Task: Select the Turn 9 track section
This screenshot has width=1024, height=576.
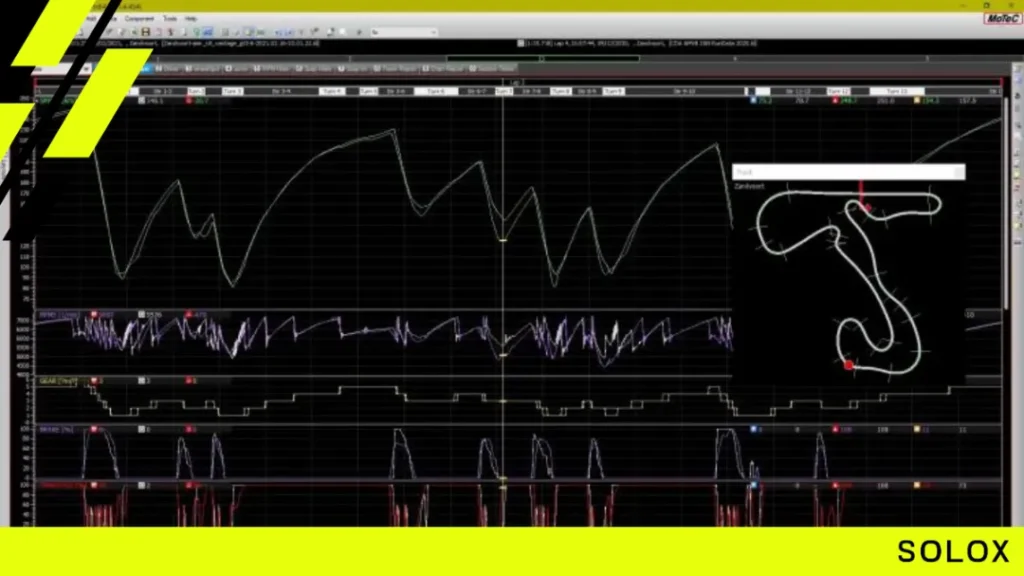Action: 613,91
